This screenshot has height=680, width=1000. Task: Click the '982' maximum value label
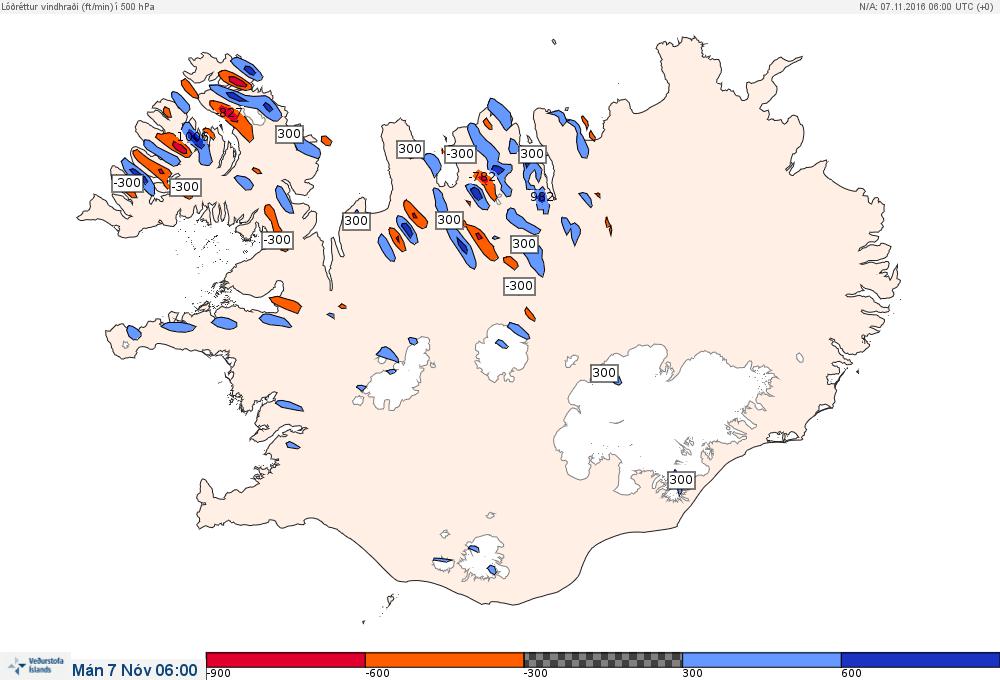click(x=543, y=196)
